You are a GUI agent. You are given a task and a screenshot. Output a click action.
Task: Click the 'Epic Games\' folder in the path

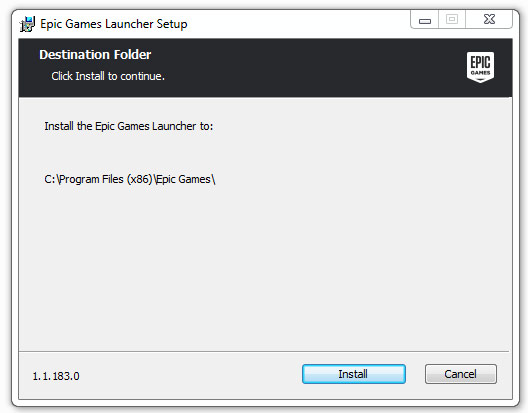[x=186, y=179]
